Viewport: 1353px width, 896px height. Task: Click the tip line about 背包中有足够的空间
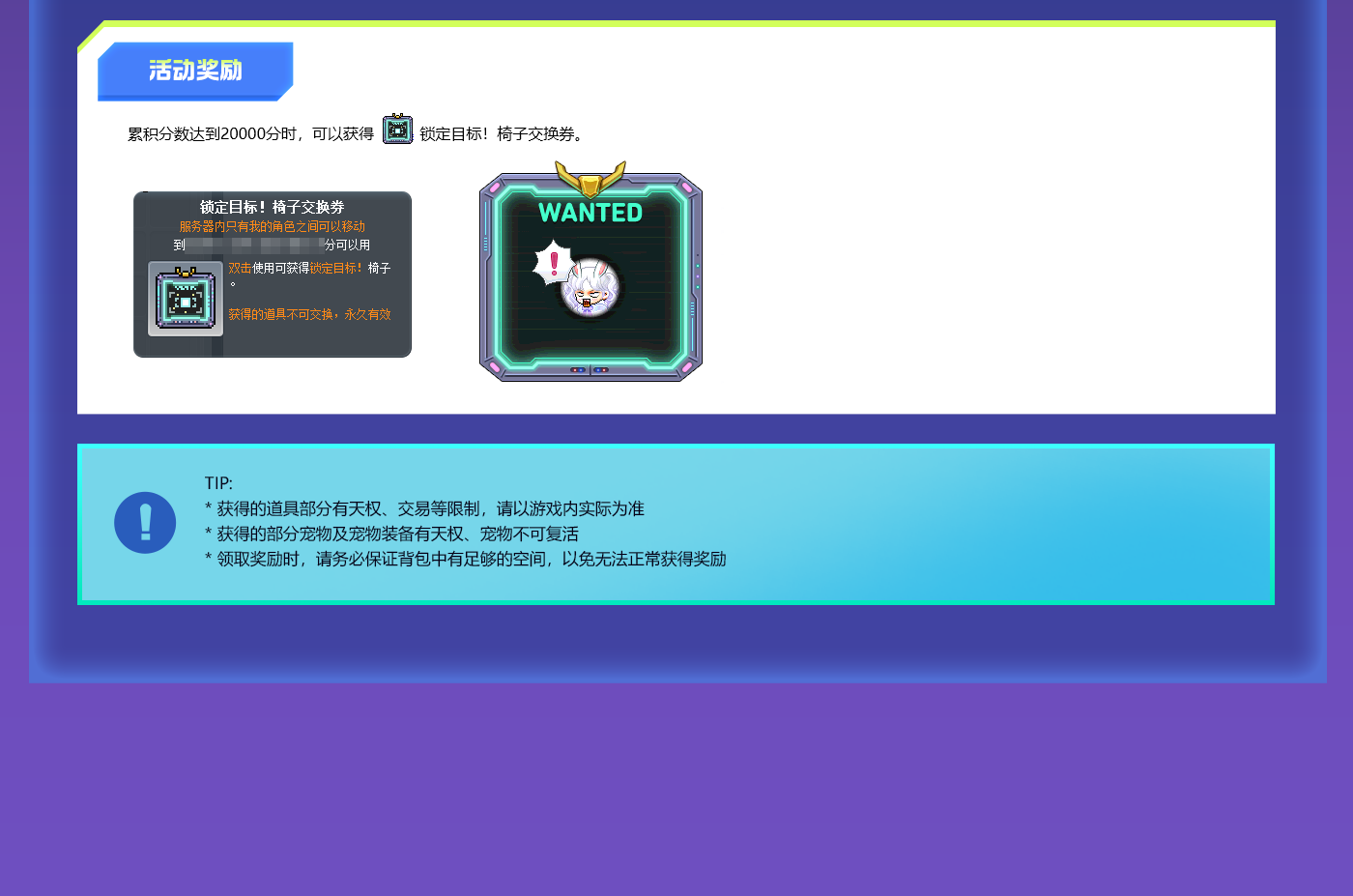[465, 560]
